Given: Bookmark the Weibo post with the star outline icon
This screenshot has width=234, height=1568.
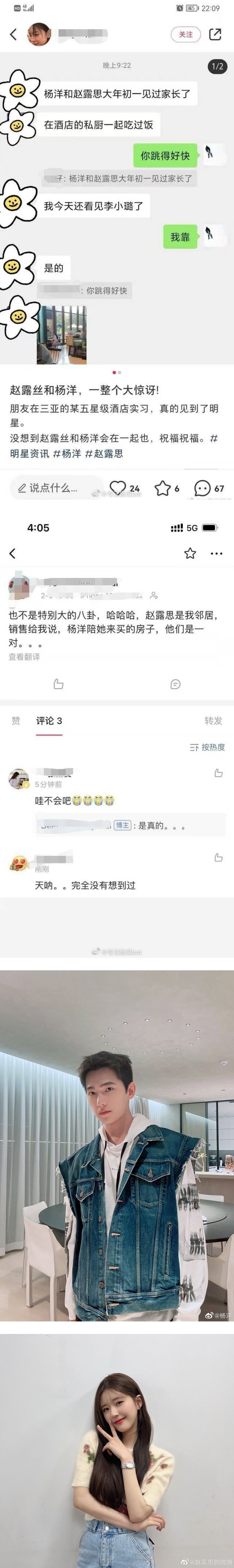Looking at the screenshot, I should 190,553.
